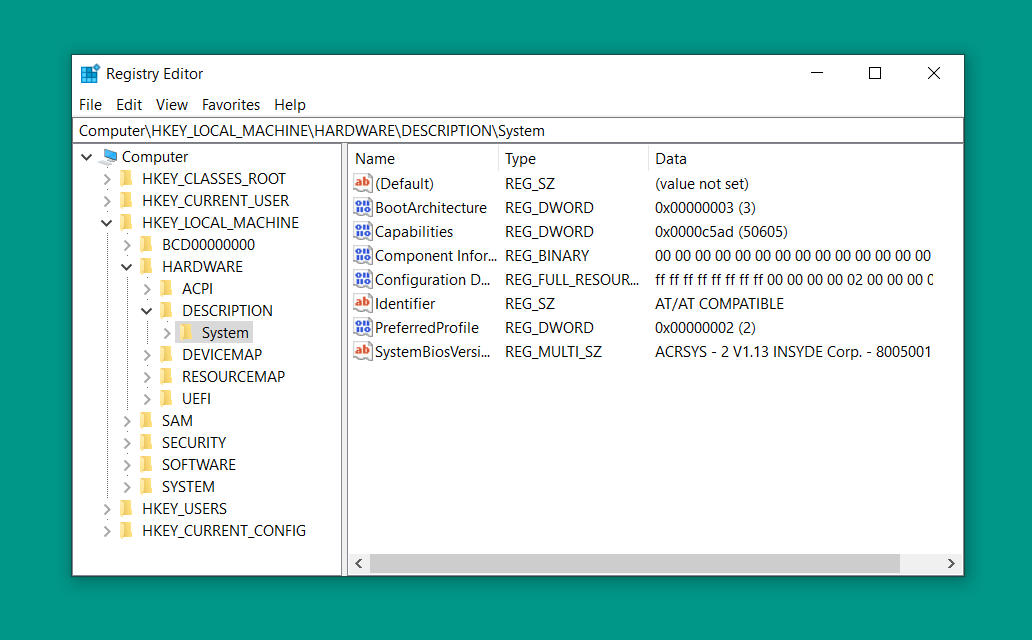This screenshot has width=1032, height=640.
Task: Click the registry path address bar
Action: click(x=518, y=130)
